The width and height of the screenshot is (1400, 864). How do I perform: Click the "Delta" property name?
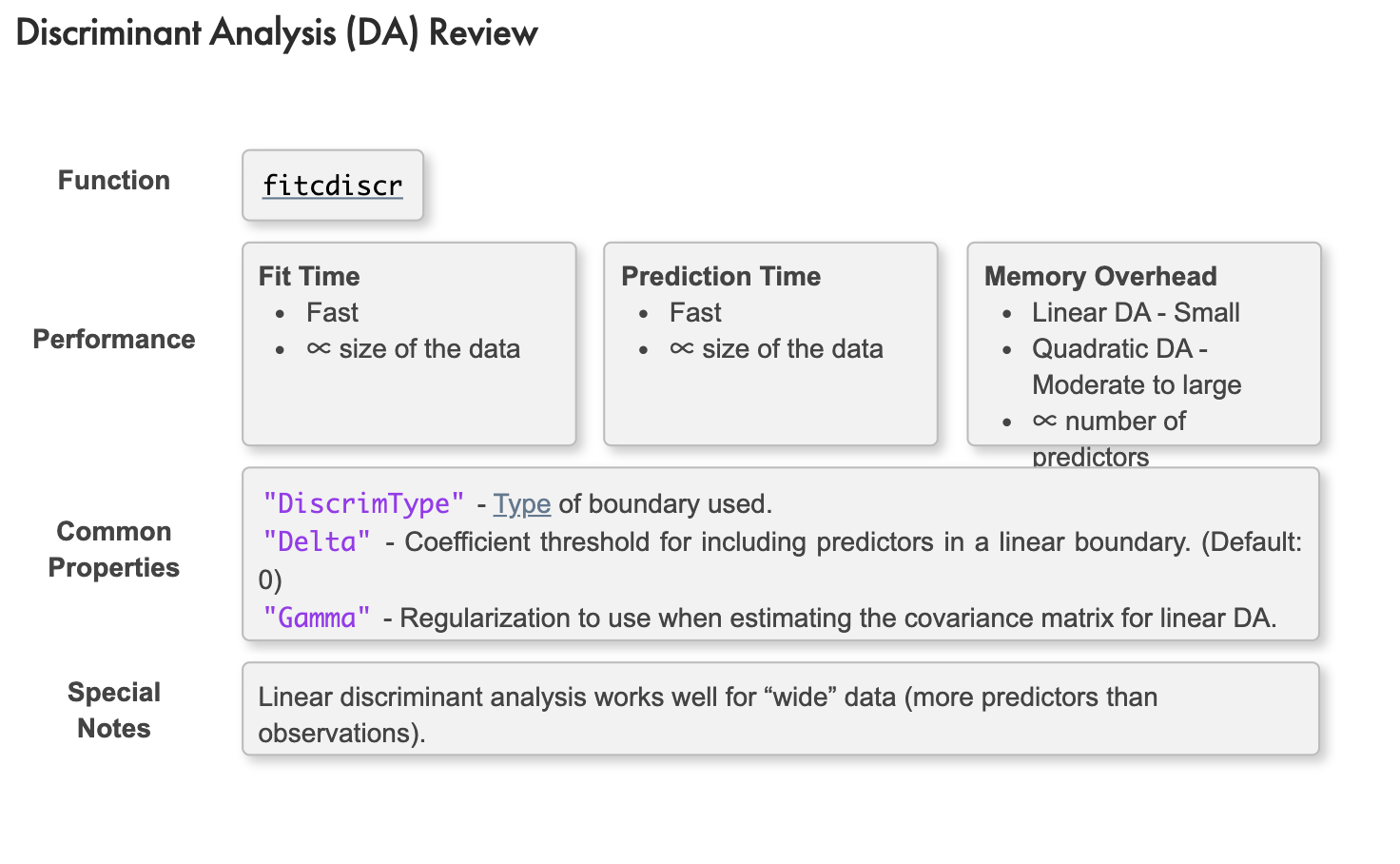[317, 541]
